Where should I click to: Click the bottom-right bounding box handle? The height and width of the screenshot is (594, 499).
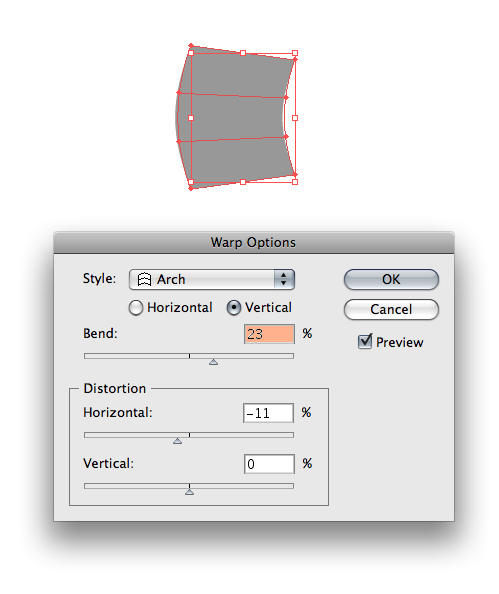(295, 182)
